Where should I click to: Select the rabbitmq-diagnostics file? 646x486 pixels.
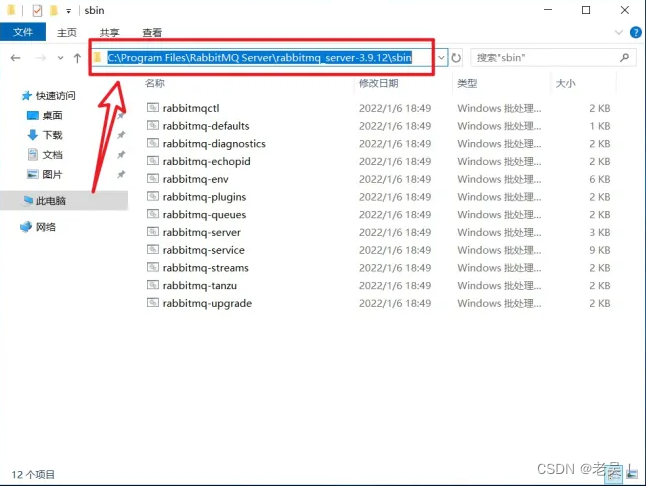tap(214, 143)
